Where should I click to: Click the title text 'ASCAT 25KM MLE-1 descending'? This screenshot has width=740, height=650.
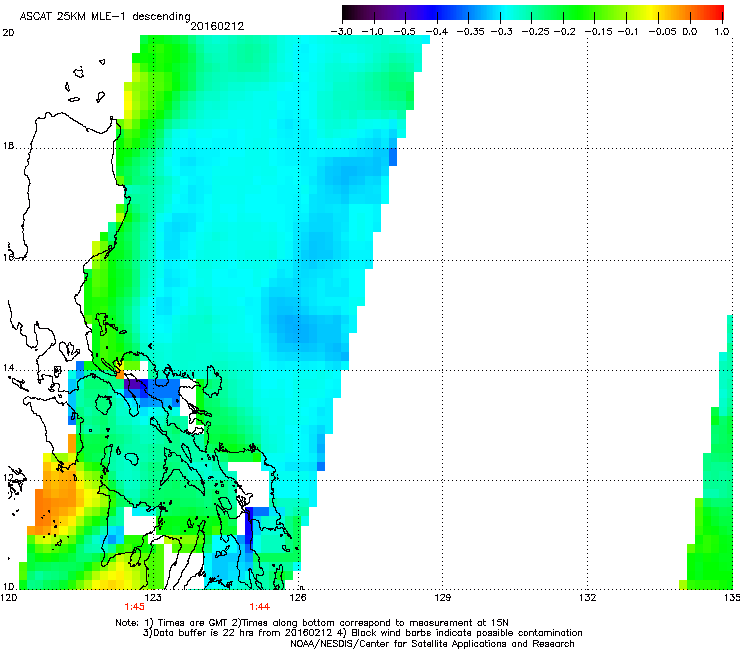coord(105,17)
